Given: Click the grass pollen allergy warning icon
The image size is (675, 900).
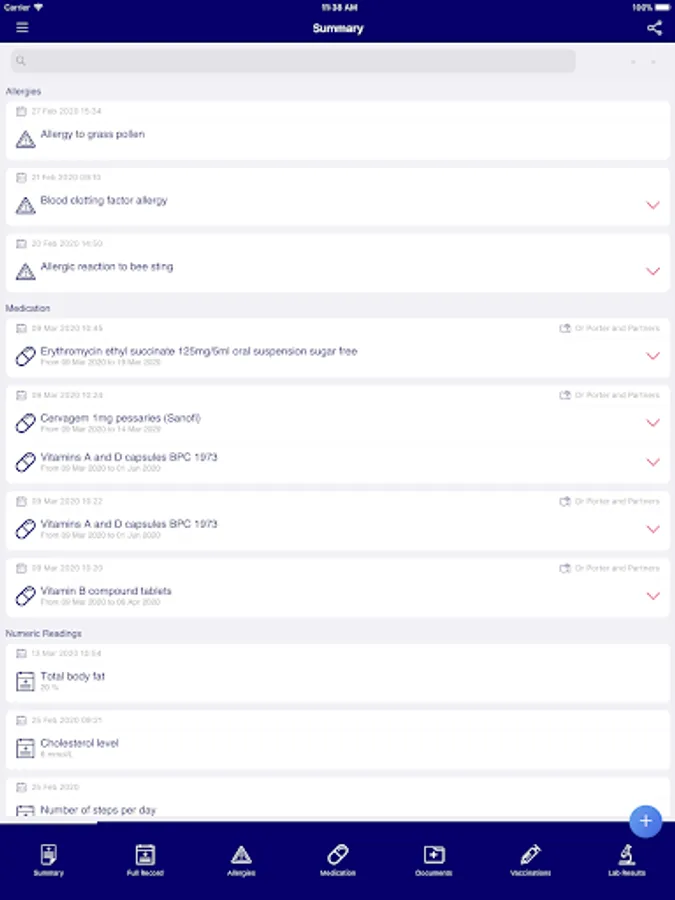Looking at the screenshot, I should pyautogui.click(x=26, y=139).
